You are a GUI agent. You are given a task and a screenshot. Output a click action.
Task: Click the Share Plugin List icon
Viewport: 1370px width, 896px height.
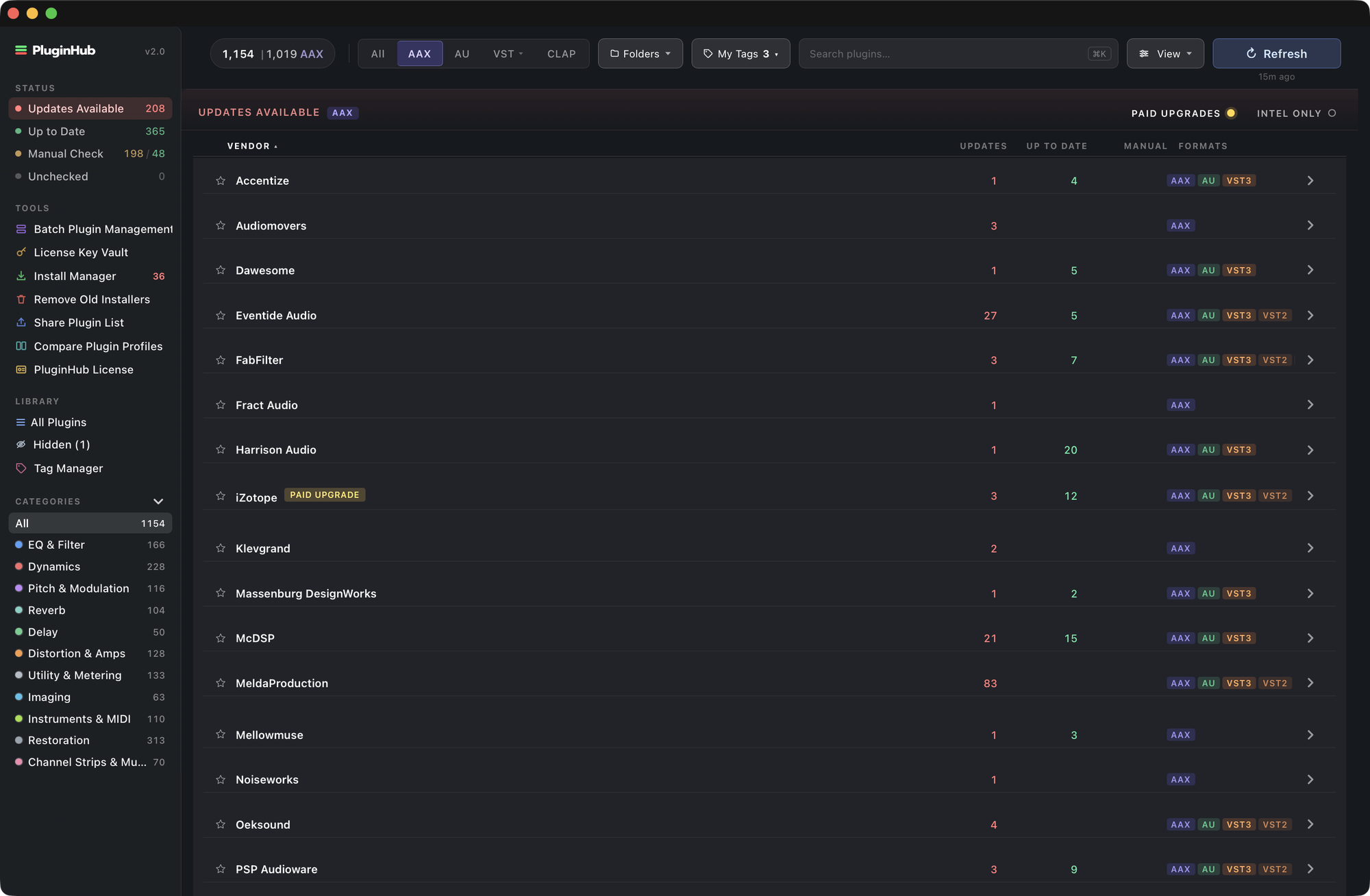[x=21, y=322]
